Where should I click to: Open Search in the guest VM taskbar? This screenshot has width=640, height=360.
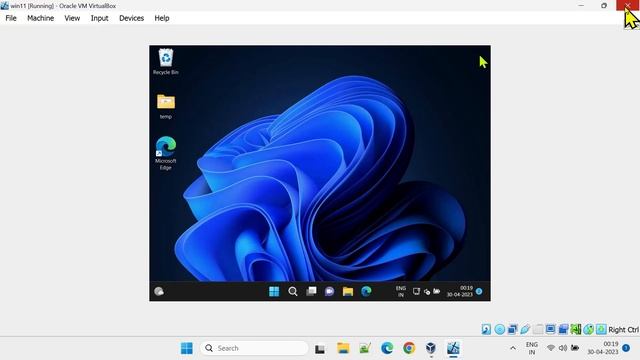[x=293, y=291]
